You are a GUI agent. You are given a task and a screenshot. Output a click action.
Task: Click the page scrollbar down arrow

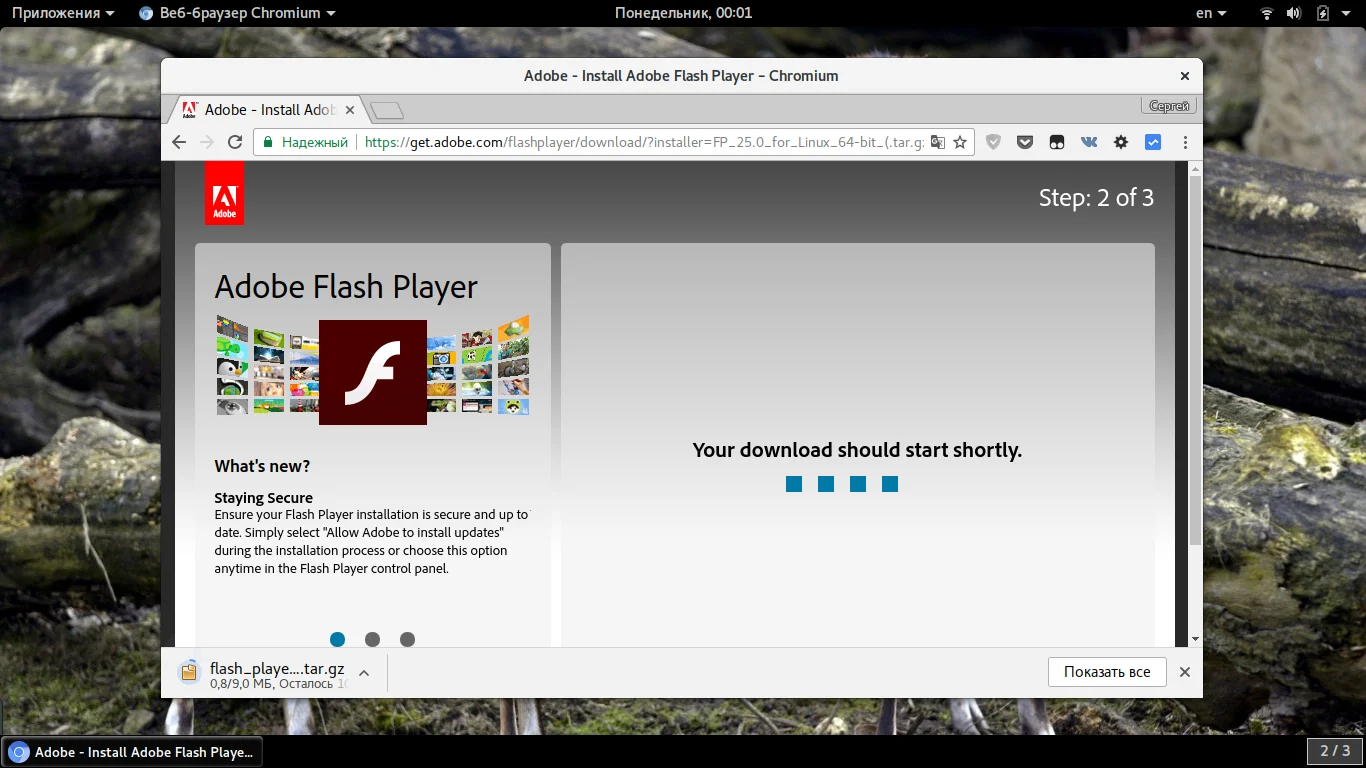tap(1195, 639)
